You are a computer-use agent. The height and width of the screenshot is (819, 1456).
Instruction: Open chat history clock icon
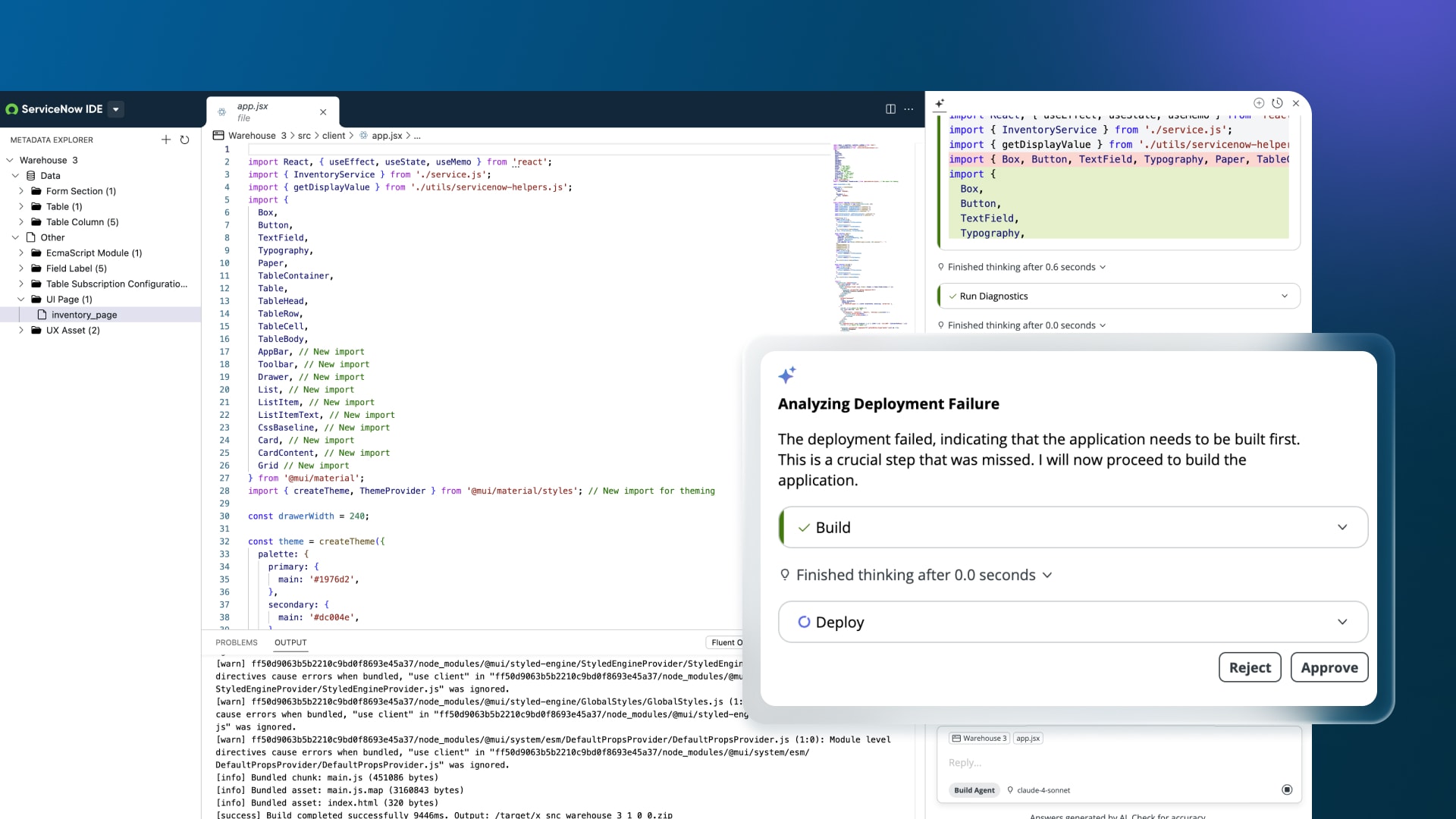[1277, 103]
